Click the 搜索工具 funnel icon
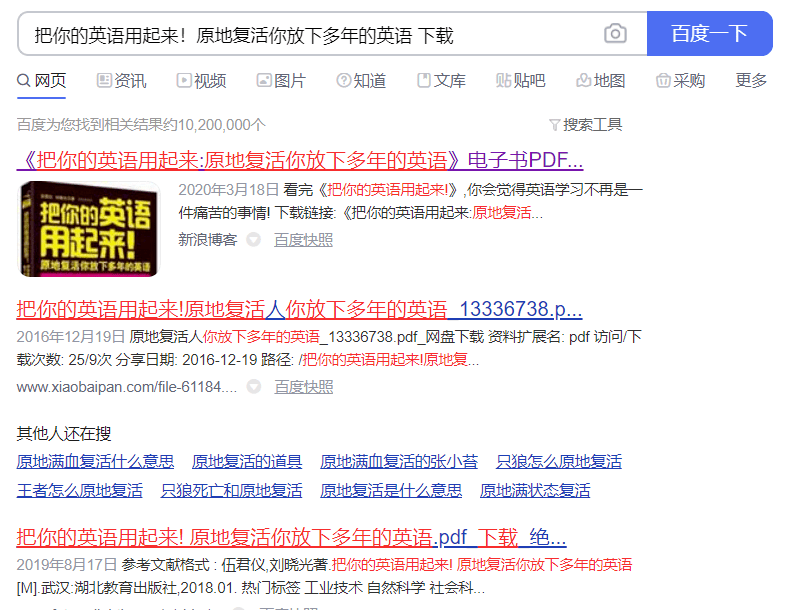Screen dimensions: 790x610 [x=555, y=125]
